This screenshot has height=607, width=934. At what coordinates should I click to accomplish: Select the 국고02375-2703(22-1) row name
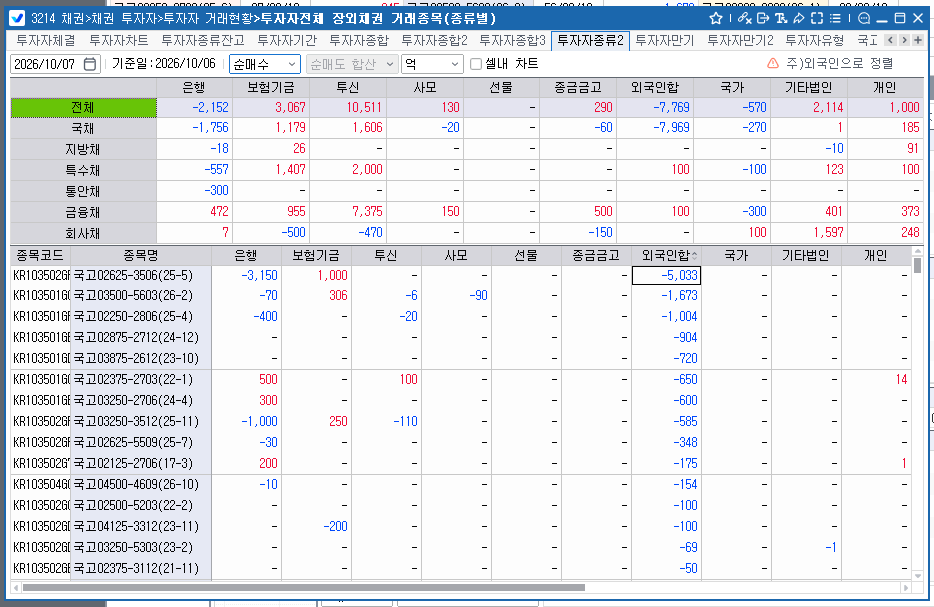pos(141,379)
